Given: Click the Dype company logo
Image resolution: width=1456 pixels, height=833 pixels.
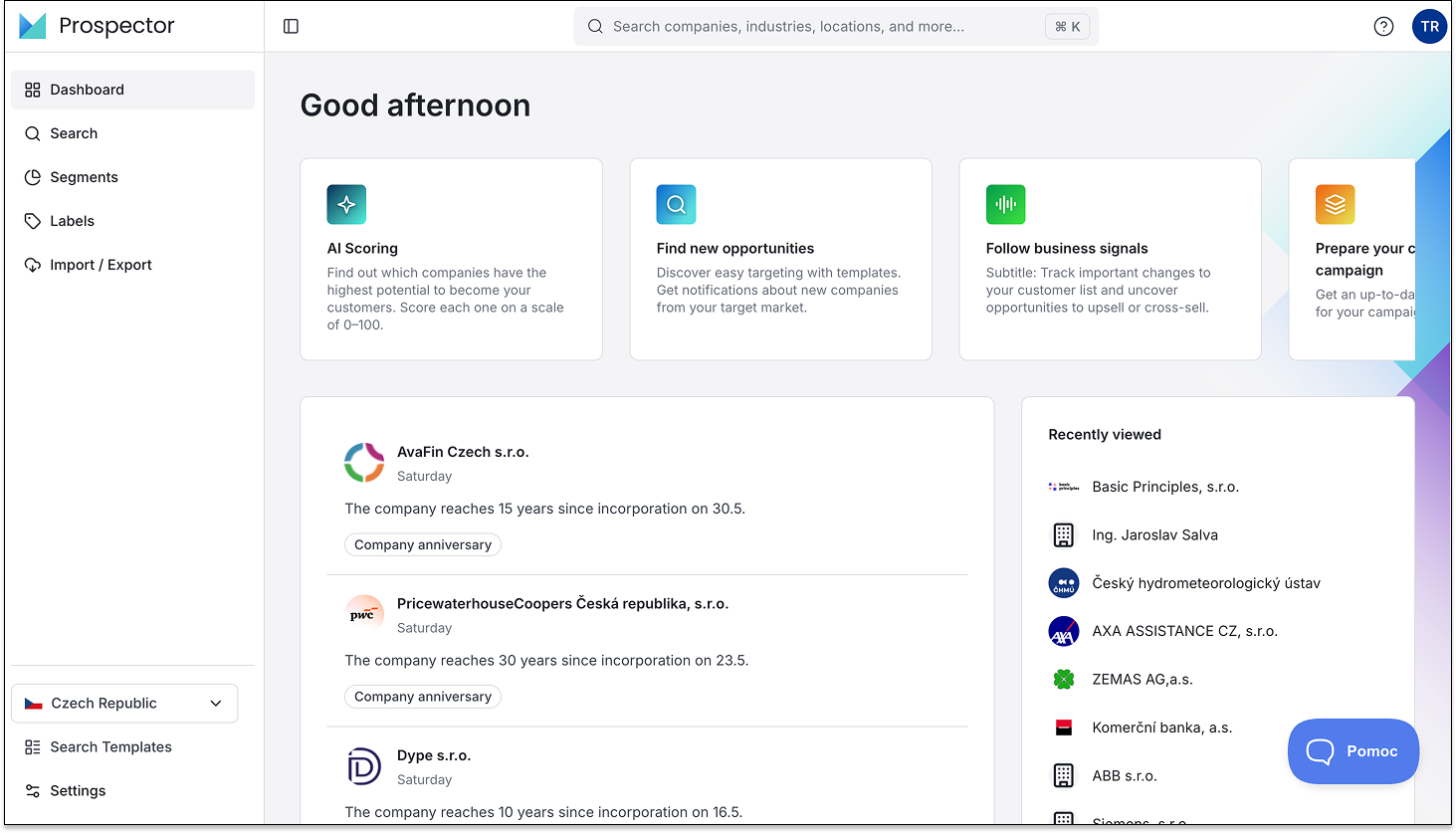Looking at the screenshot, I should pos(364,766).
